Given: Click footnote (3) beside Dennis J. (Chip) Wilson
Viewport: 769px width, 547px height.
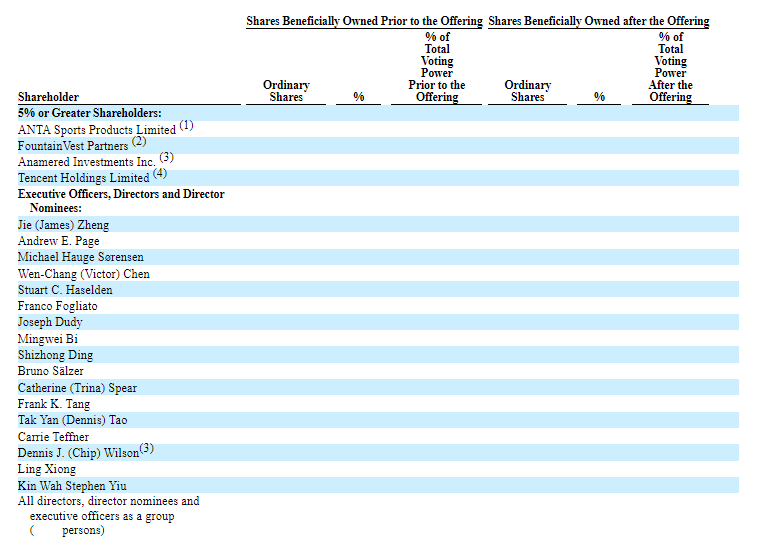Looking at the screenshot, I should [x=146, y=449].
